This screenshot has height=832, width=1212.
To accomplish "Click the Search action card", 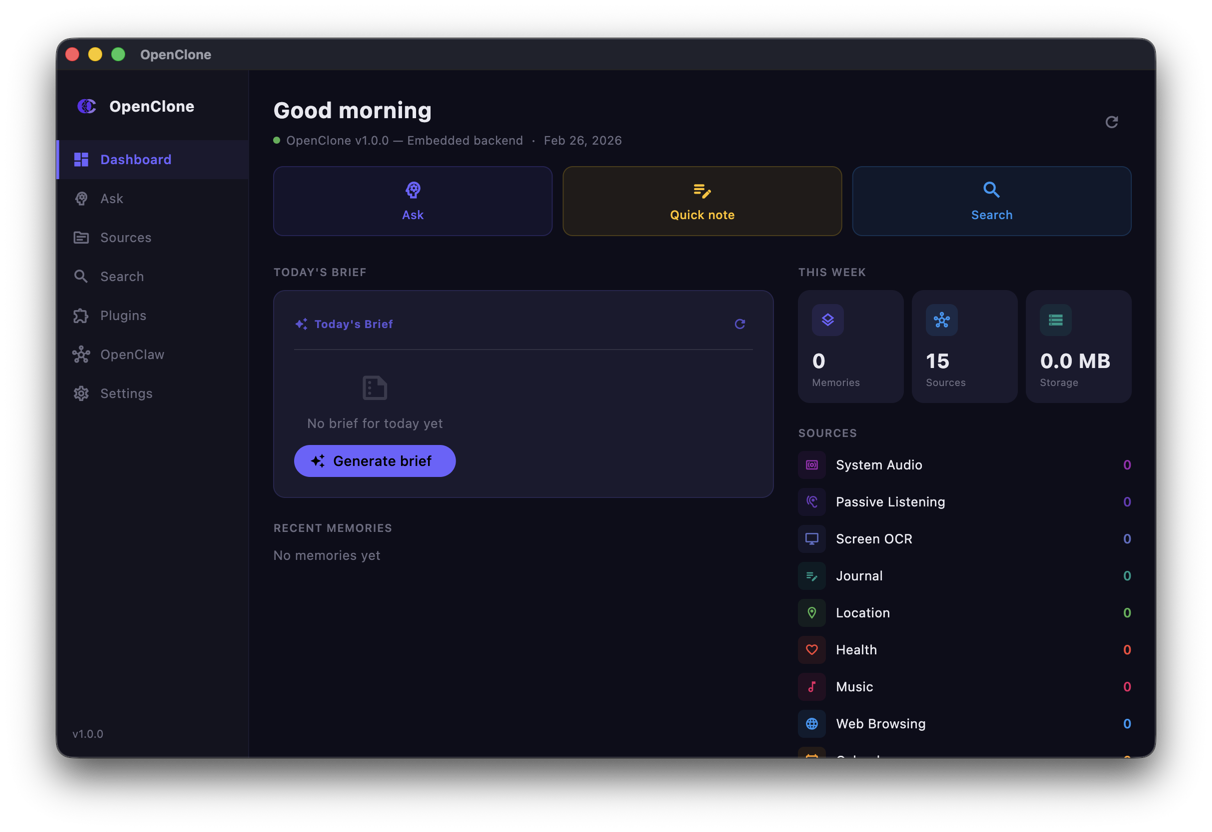I will (991, 200).
